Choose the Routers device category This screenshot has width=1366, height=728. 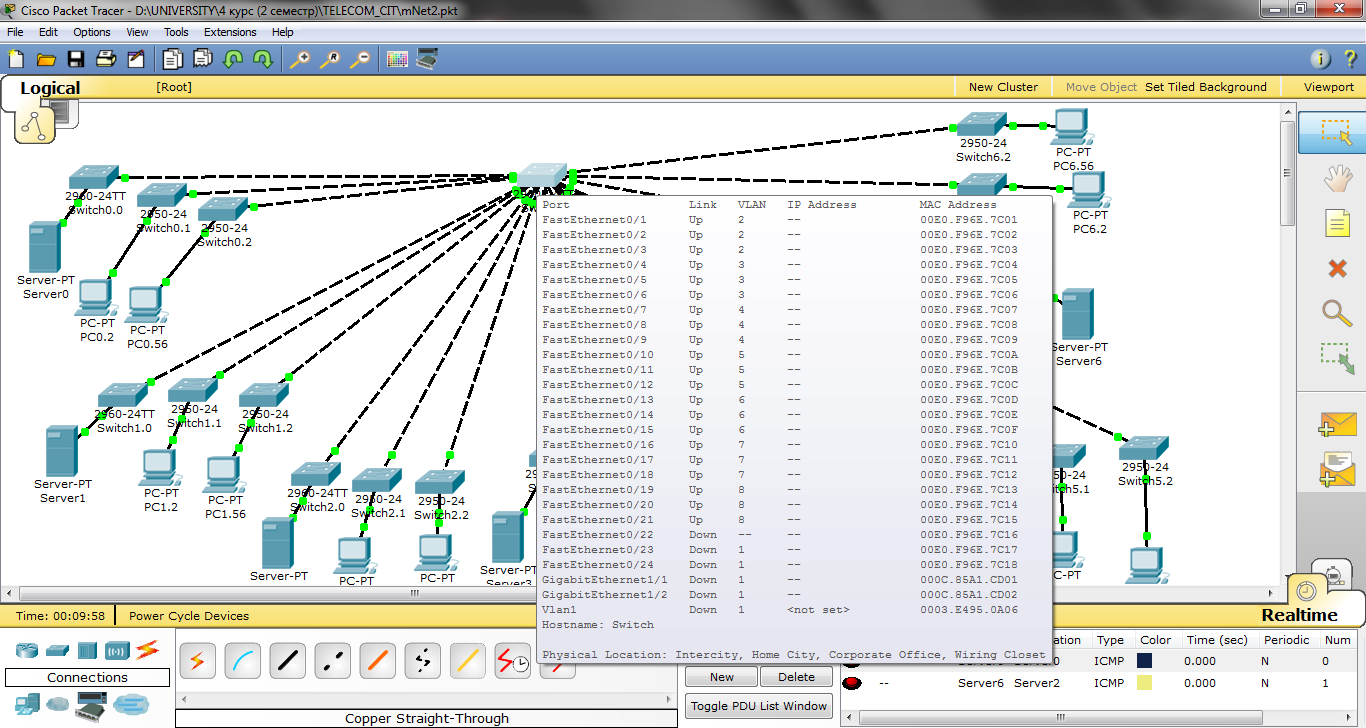[28, 650]
